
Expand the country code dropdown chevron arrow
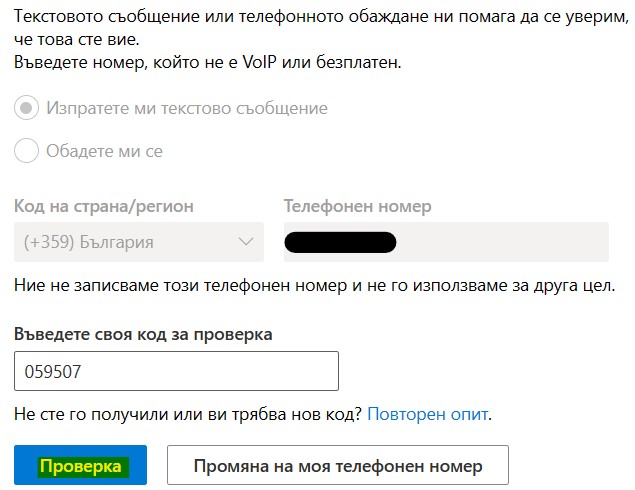(x=246, y=242)
